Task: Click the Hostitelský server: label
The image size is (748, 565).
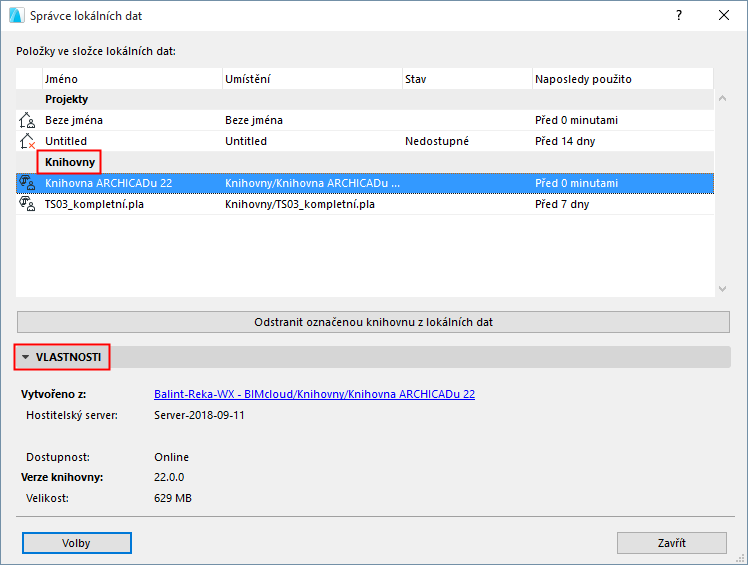Action: click(72, 415)
